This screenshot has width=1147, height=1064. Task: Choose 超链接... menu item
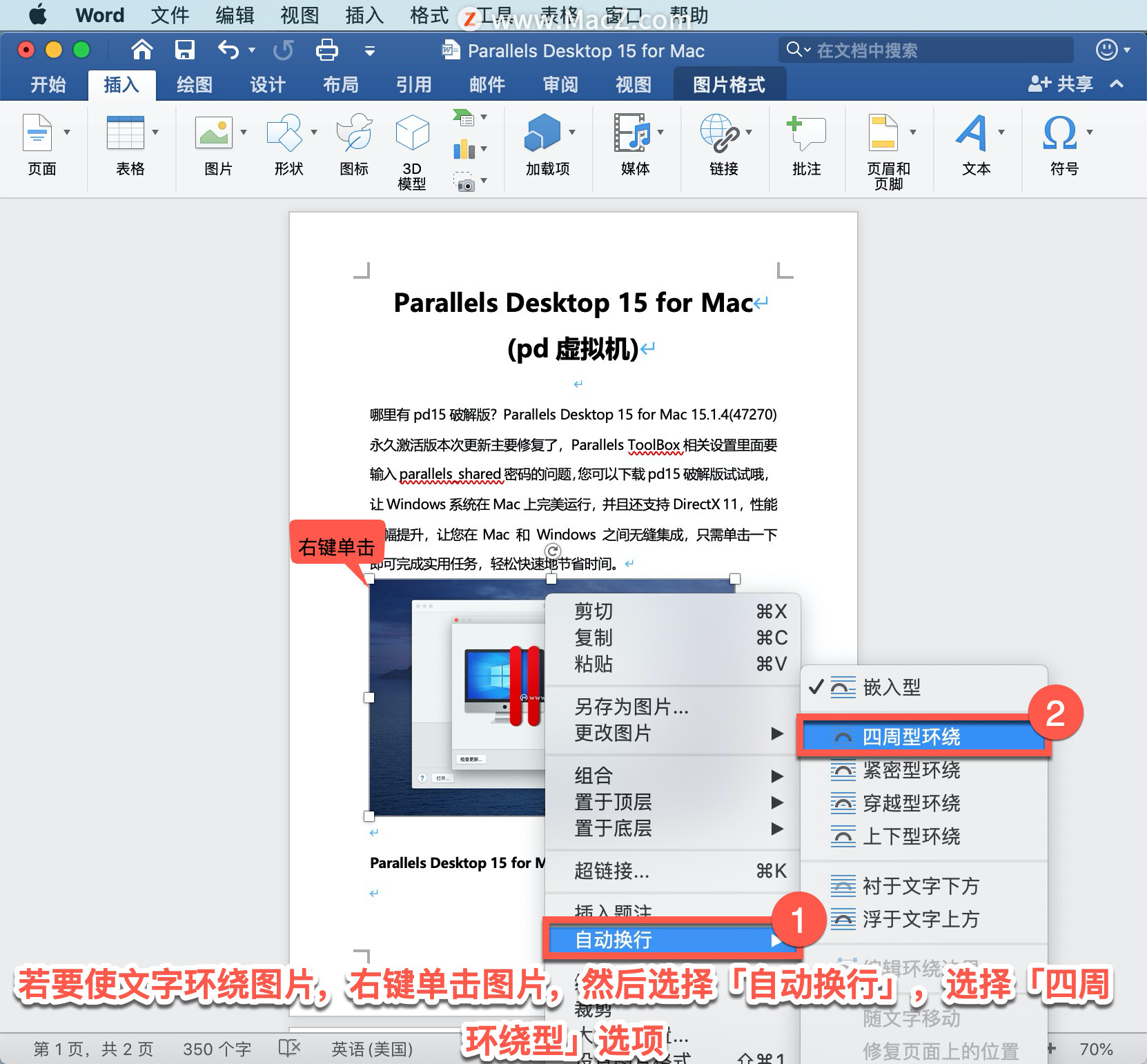pos(673,871)
